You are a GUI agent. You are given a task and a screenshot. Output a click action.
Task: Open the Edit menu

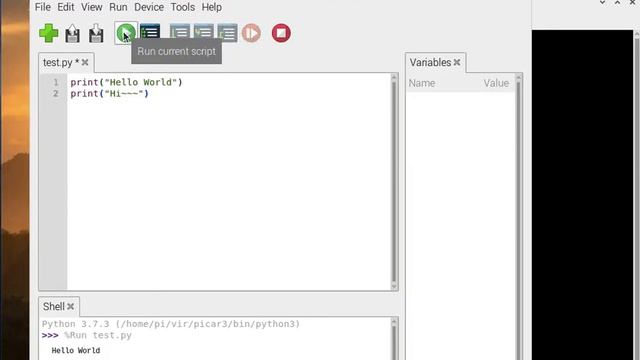point(66,7)
